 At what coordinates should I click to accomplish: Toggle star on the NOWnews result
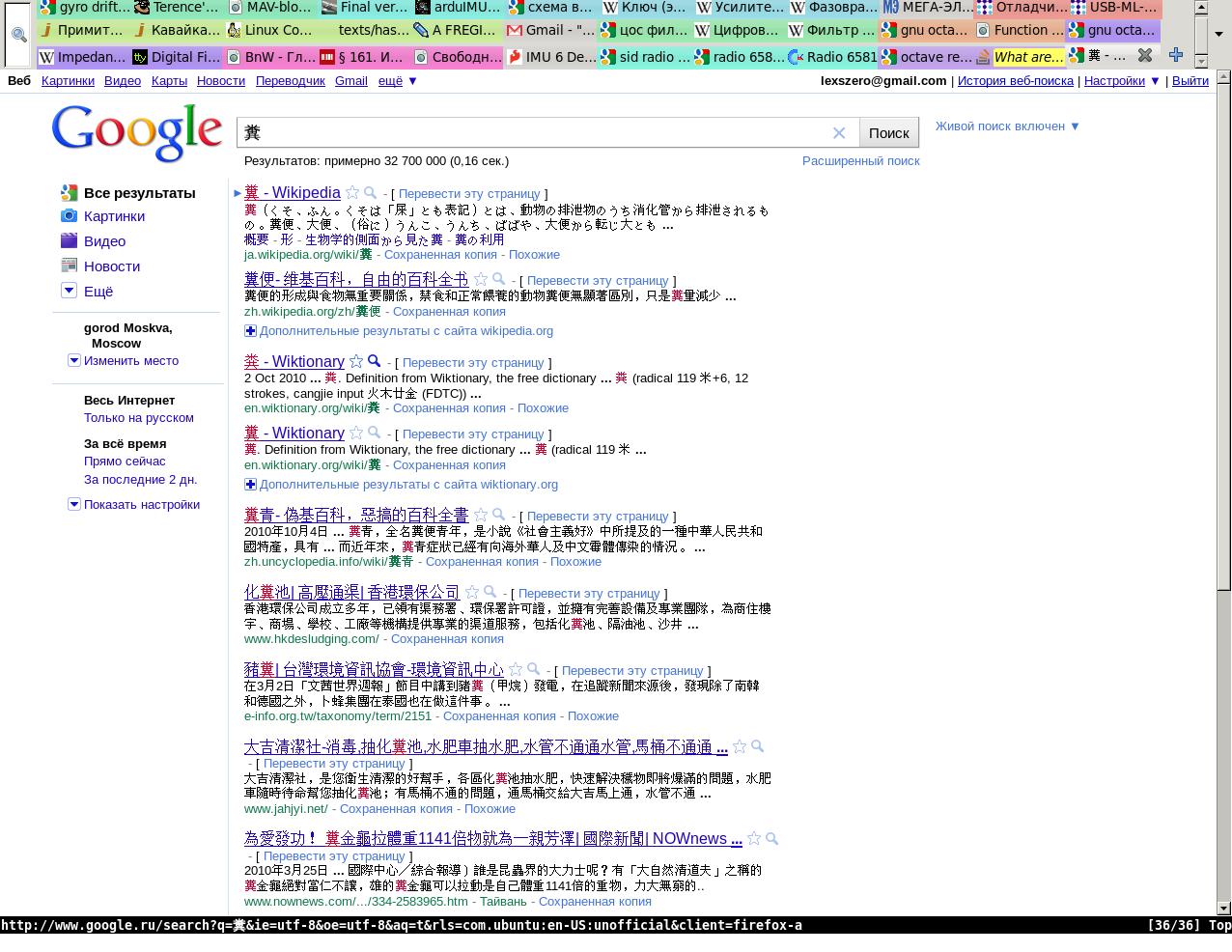click(754, 839)
